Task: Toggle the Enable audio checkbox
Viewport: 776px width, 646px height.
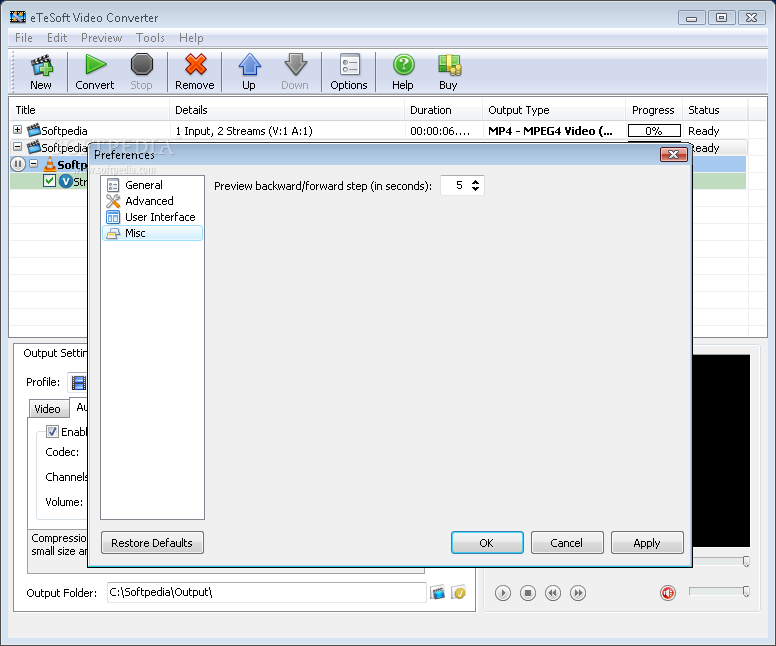Action: point(52,432)
